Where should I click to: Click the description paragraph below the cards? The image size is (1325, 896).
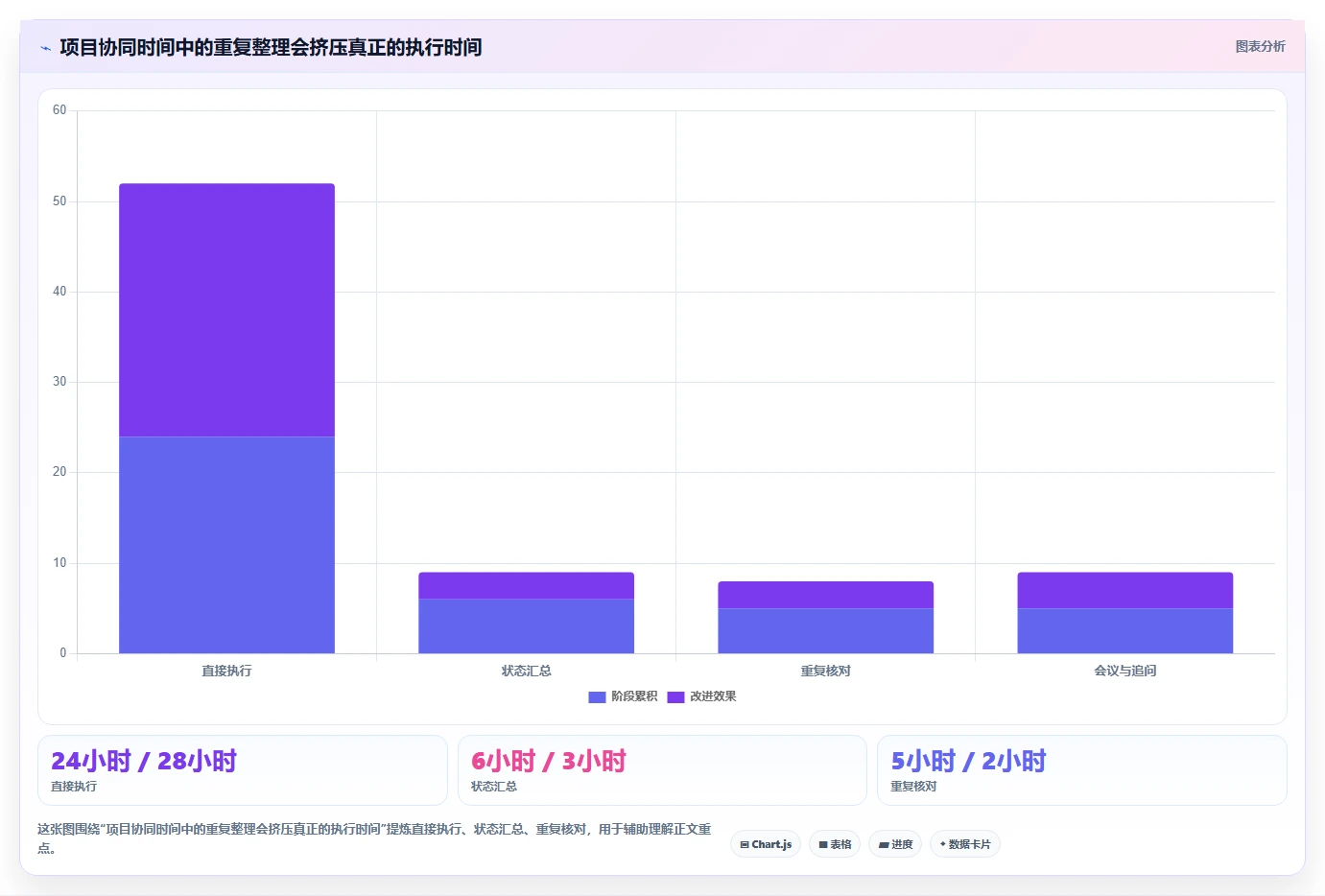pyautogui.click(x=375, y=838)
